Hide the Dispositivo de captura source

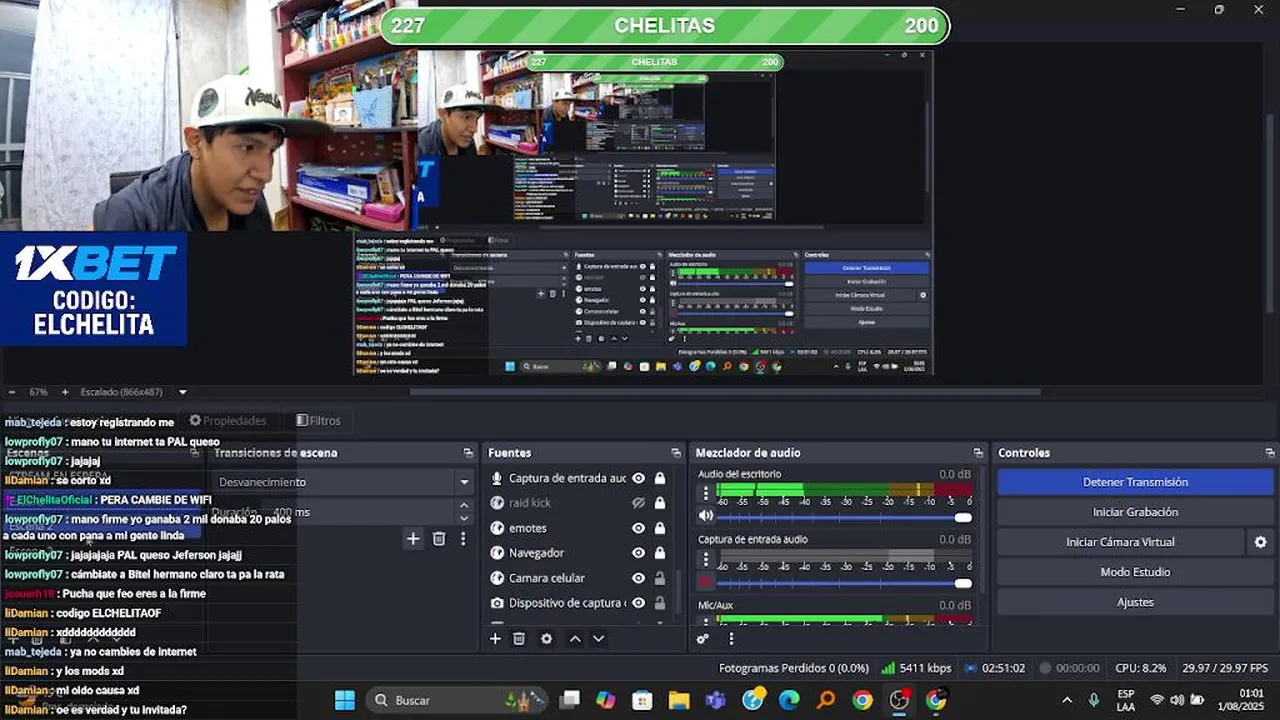(638, 603)
